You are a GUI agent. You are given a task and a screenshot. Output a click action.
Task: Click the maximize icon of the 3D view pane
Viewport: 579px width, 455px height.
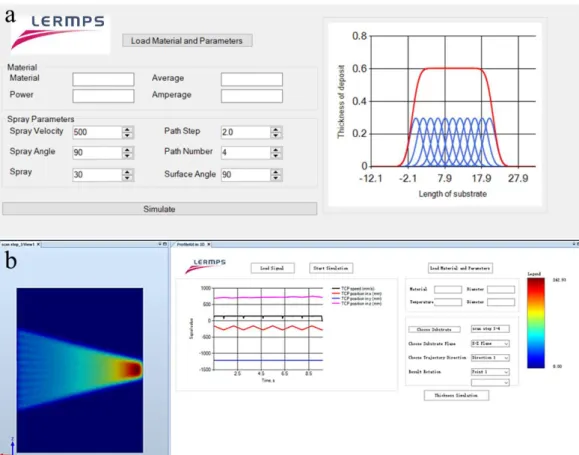pos(165,244)
